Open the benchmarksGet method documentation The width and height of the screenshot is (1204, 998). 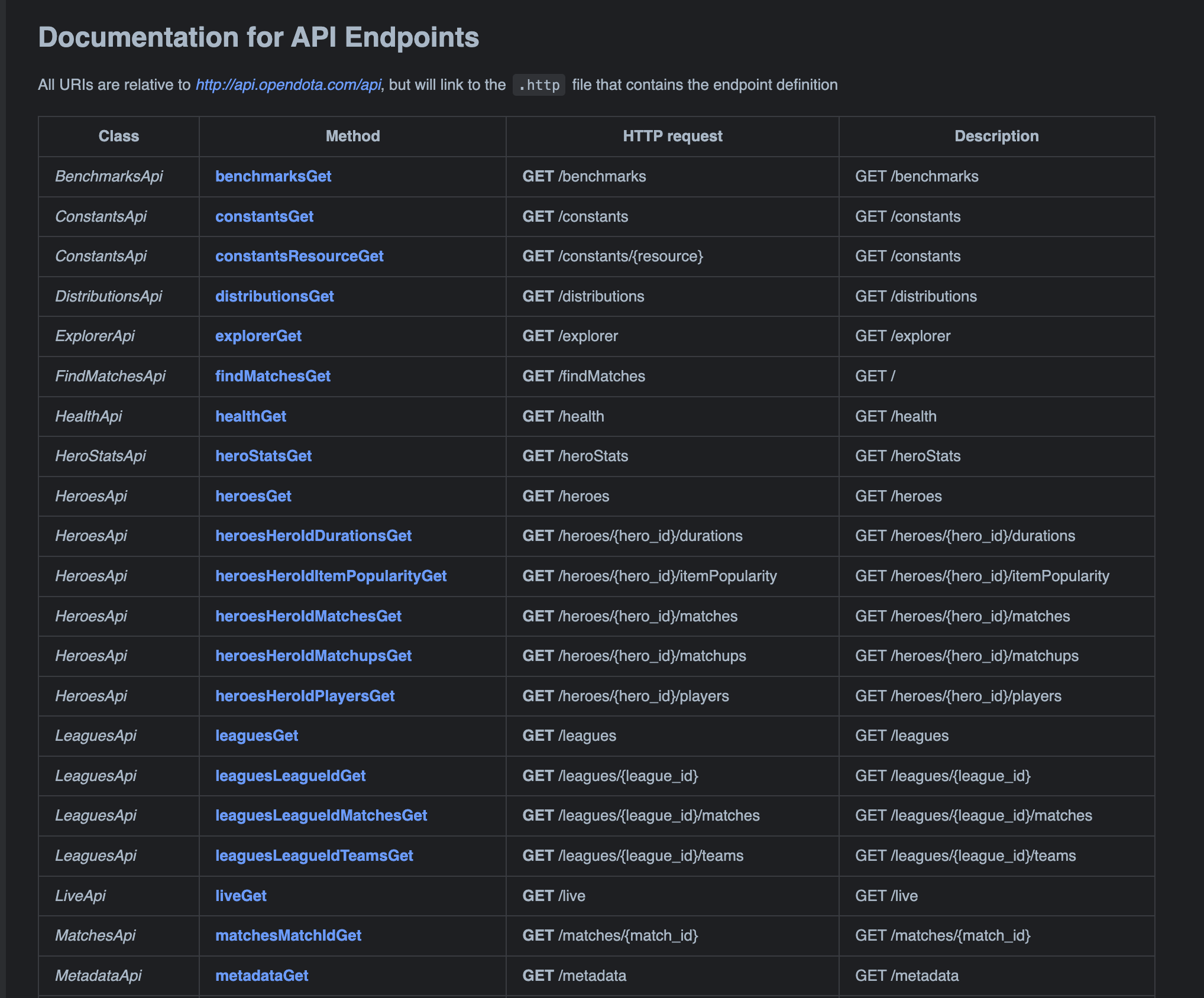(273, 176)
